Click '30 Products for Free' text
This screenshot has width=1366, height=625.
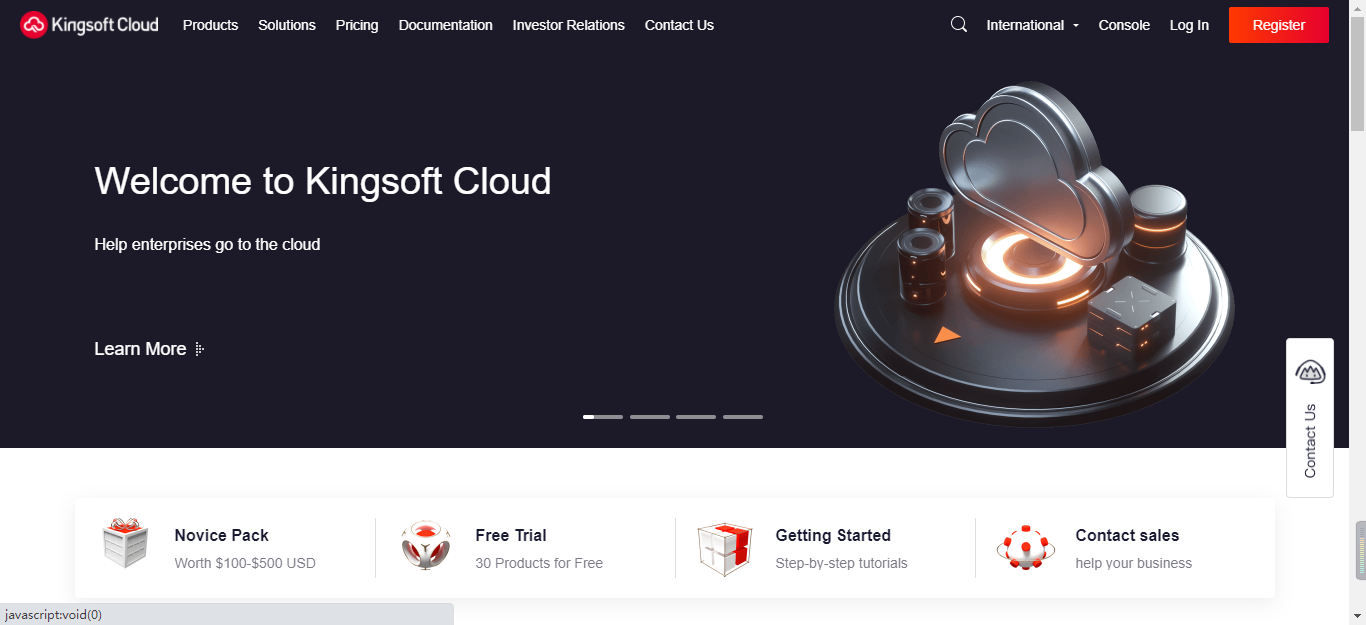pos(539,563)
